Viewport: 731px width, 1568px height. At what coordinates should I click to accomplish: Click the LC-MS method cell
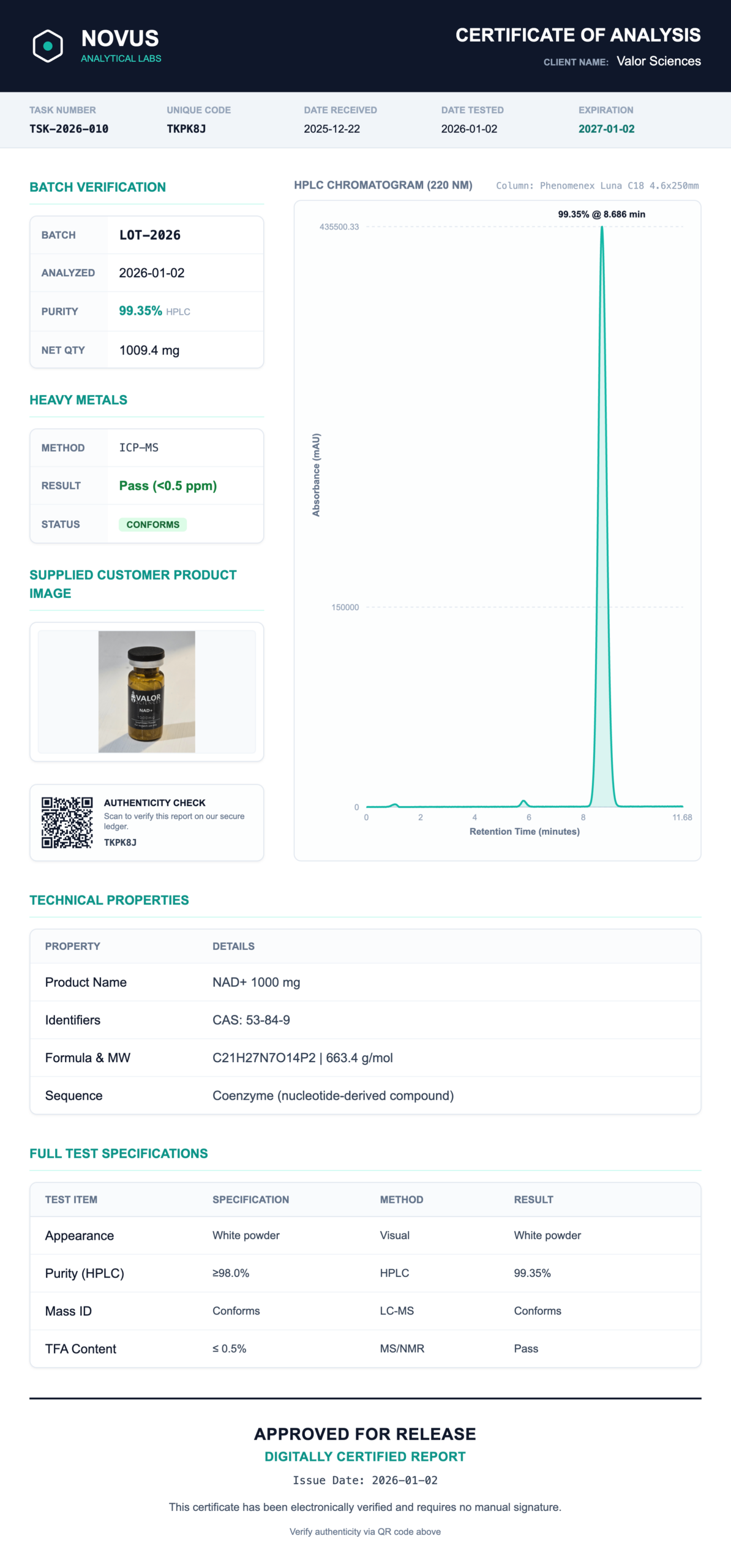[x=397, y=1311]
